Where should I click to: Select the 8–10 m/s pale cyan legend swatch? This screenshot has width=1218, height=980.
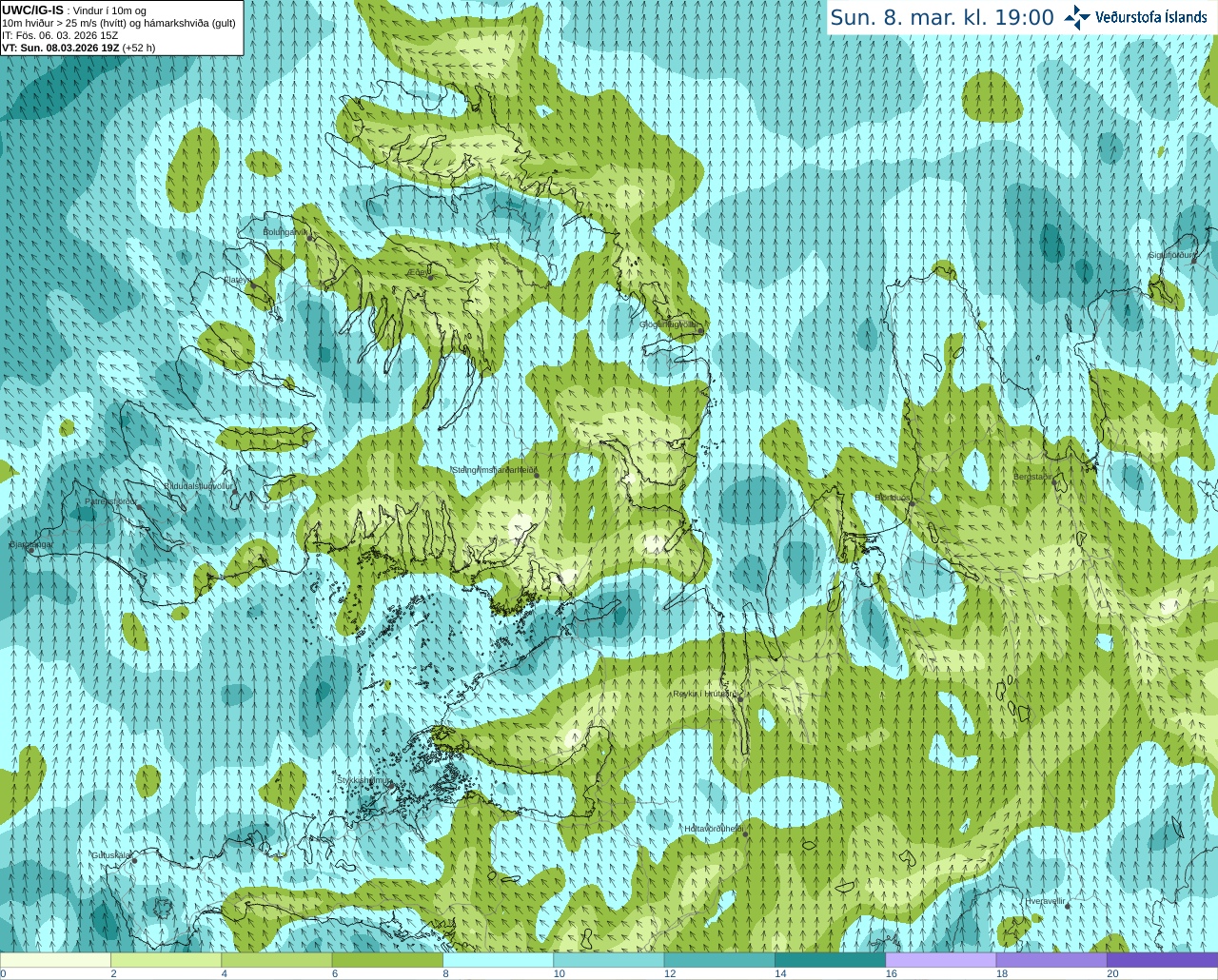pyautogui.click(x=498, y=960)
